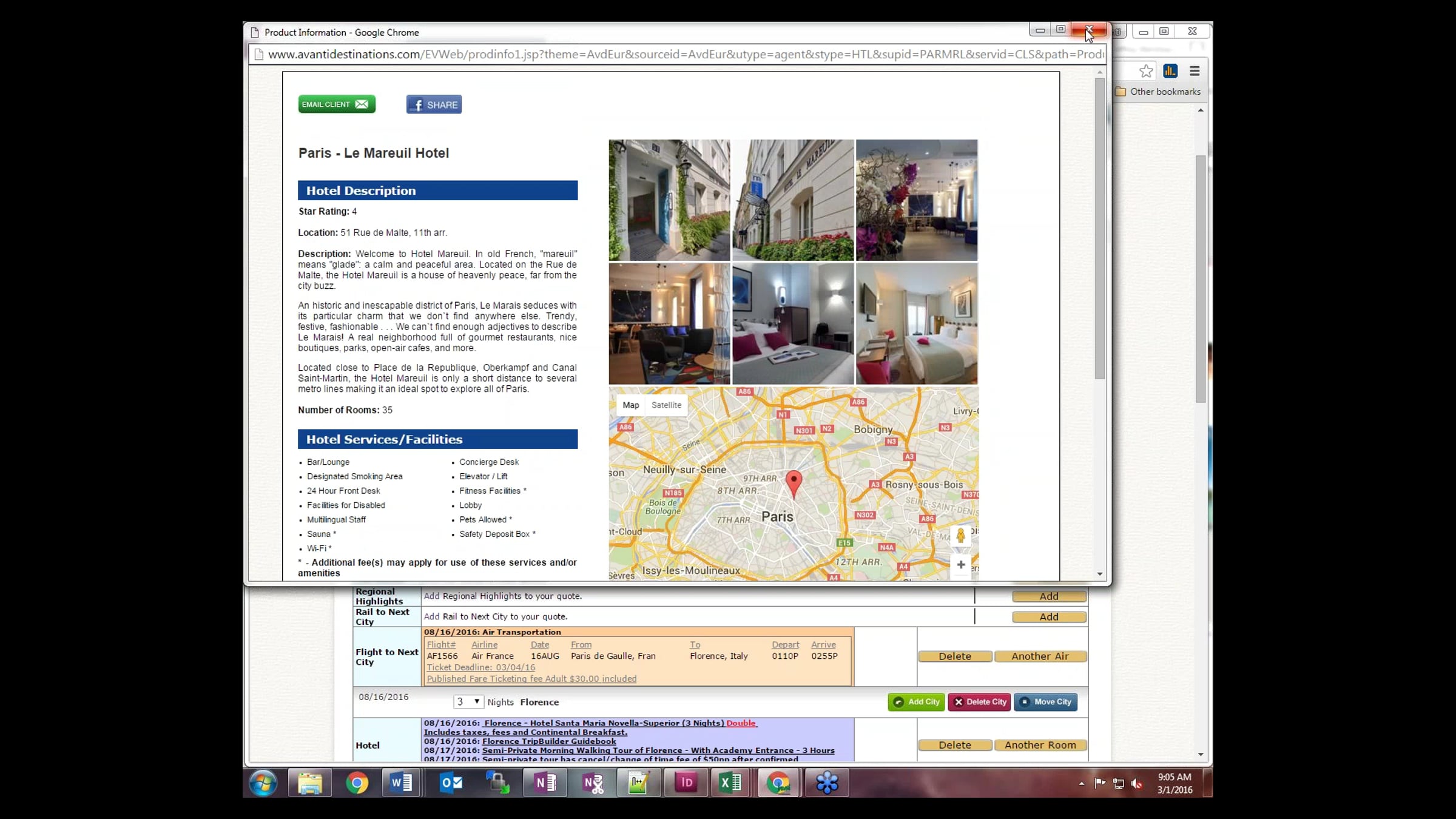Click the Add City button
The width and height of the screenshot is (1456, 819).
tap(916, 702)
